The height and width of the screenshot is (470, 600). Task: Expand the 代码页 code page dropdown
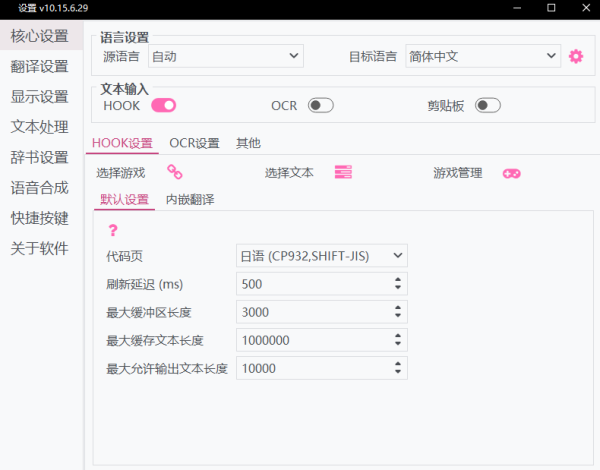pyautogui.click(x=321, y=256)
